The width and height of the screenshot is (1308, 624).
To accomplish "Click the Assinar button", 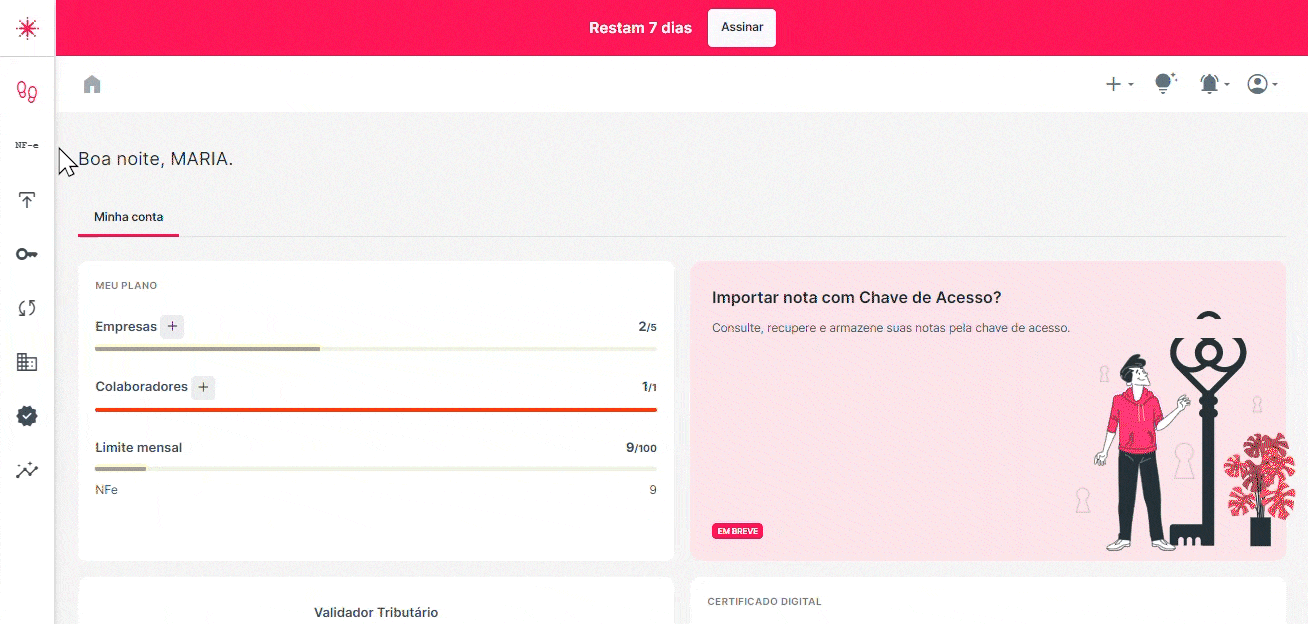I will [x=741, y=28].
